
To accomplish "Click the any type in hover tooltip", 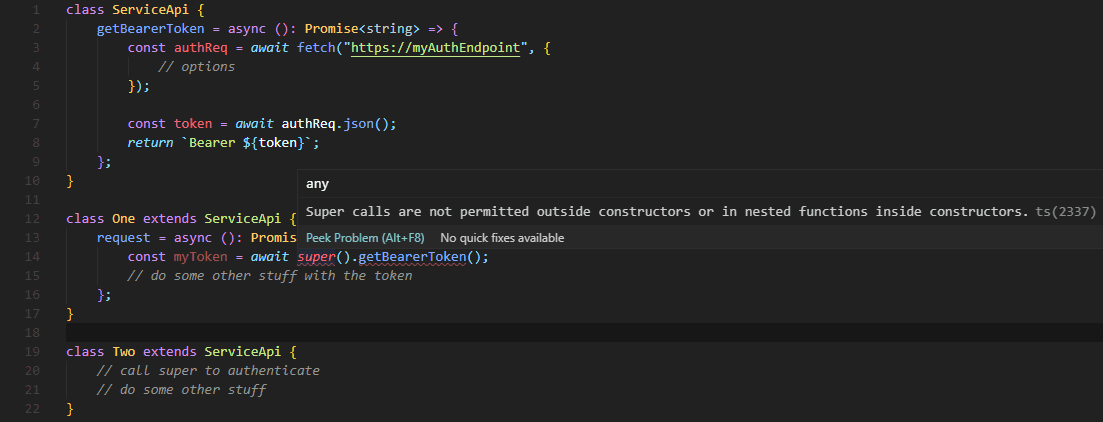I will [x=317, y=184].
